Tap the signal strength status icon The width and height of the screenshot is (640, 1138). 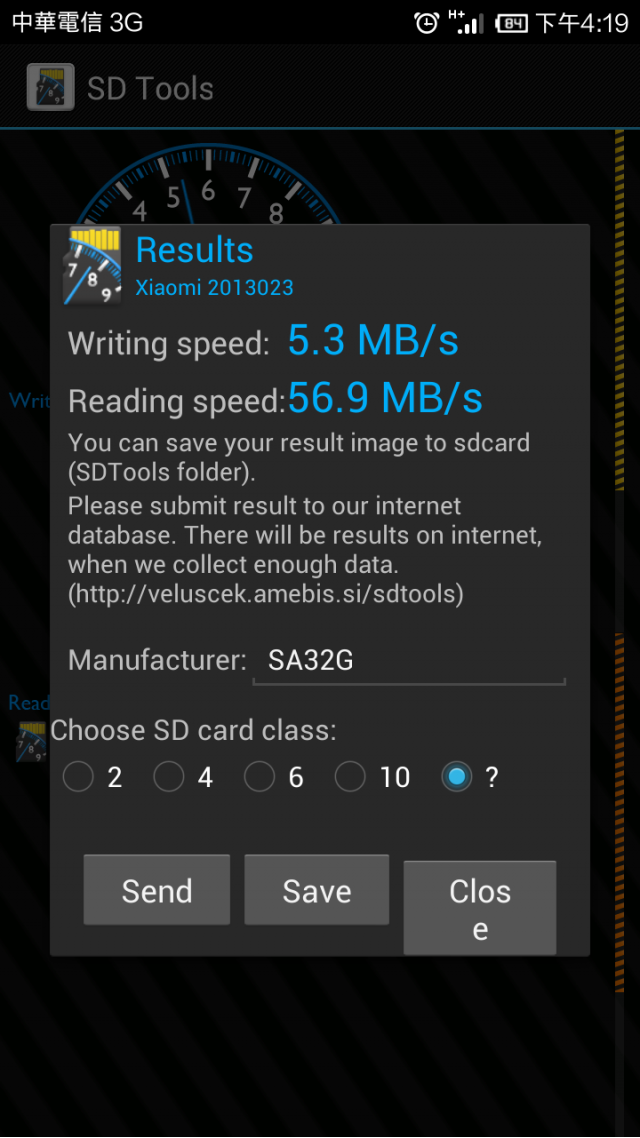click(466, 22)
